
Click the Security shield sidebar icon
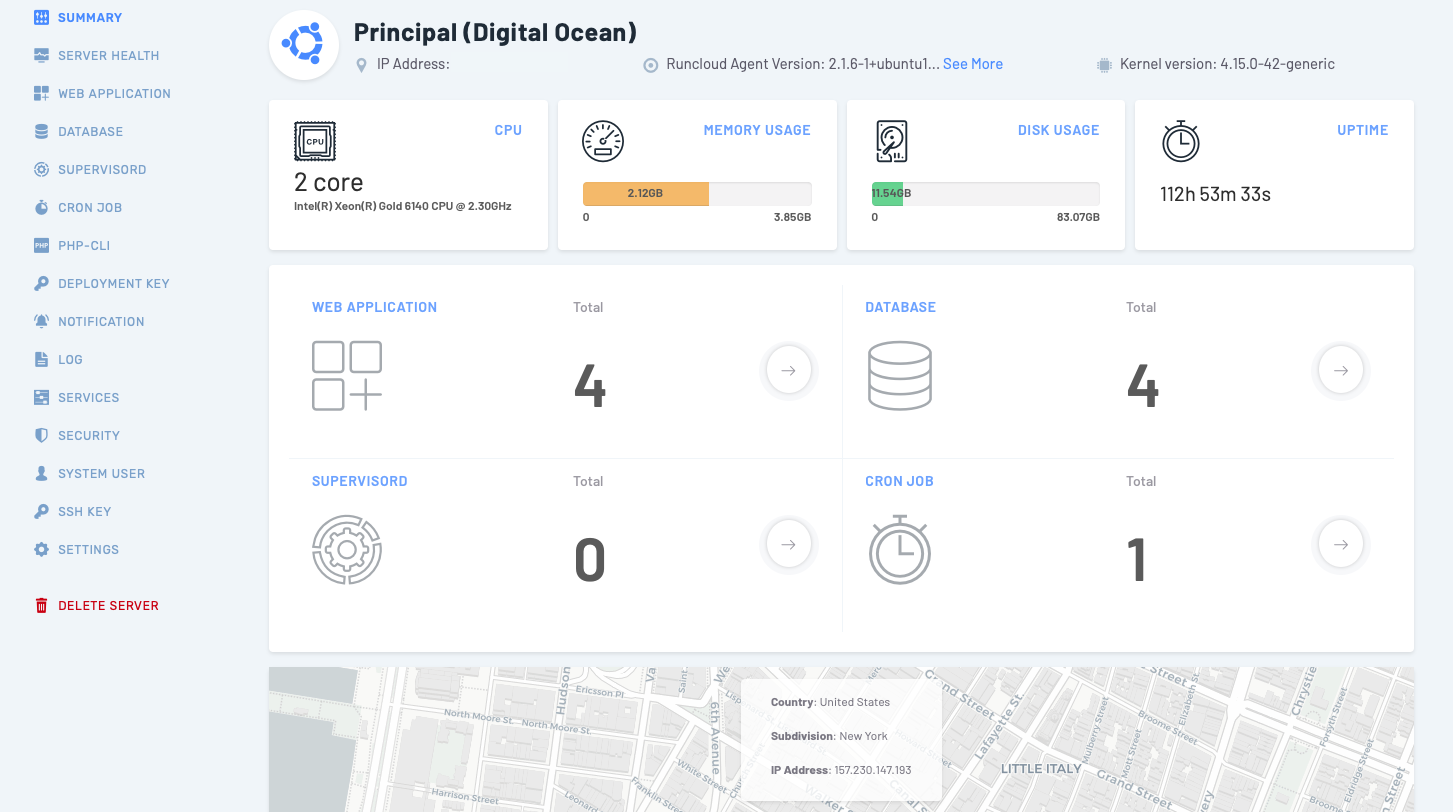(41, 436)
